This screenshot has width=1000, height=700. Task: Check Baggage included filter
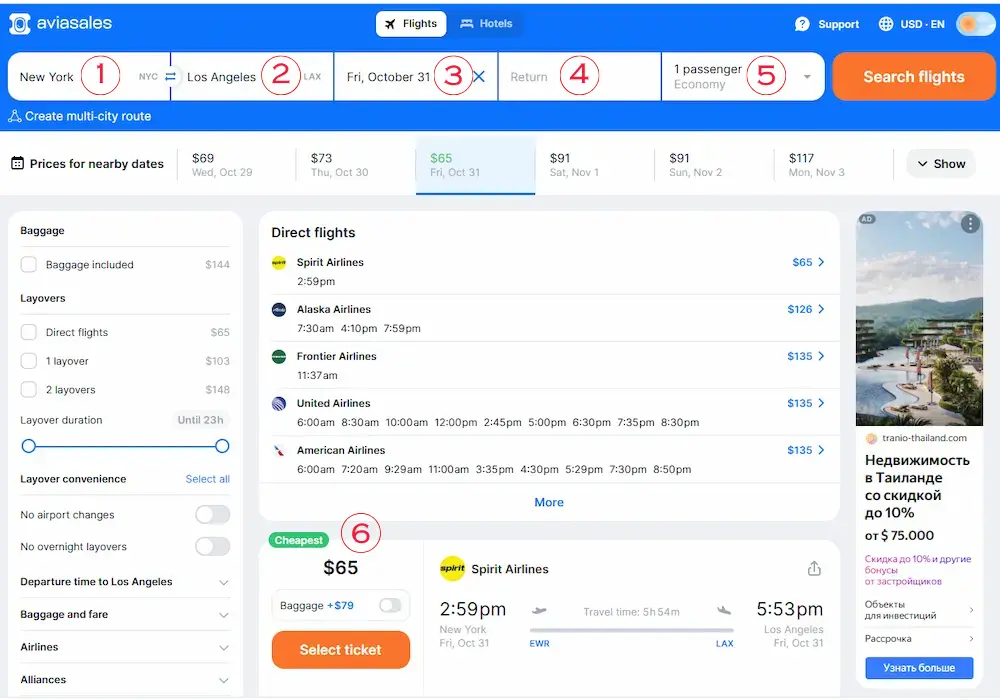pyautogui.click(x=29, y=264)
